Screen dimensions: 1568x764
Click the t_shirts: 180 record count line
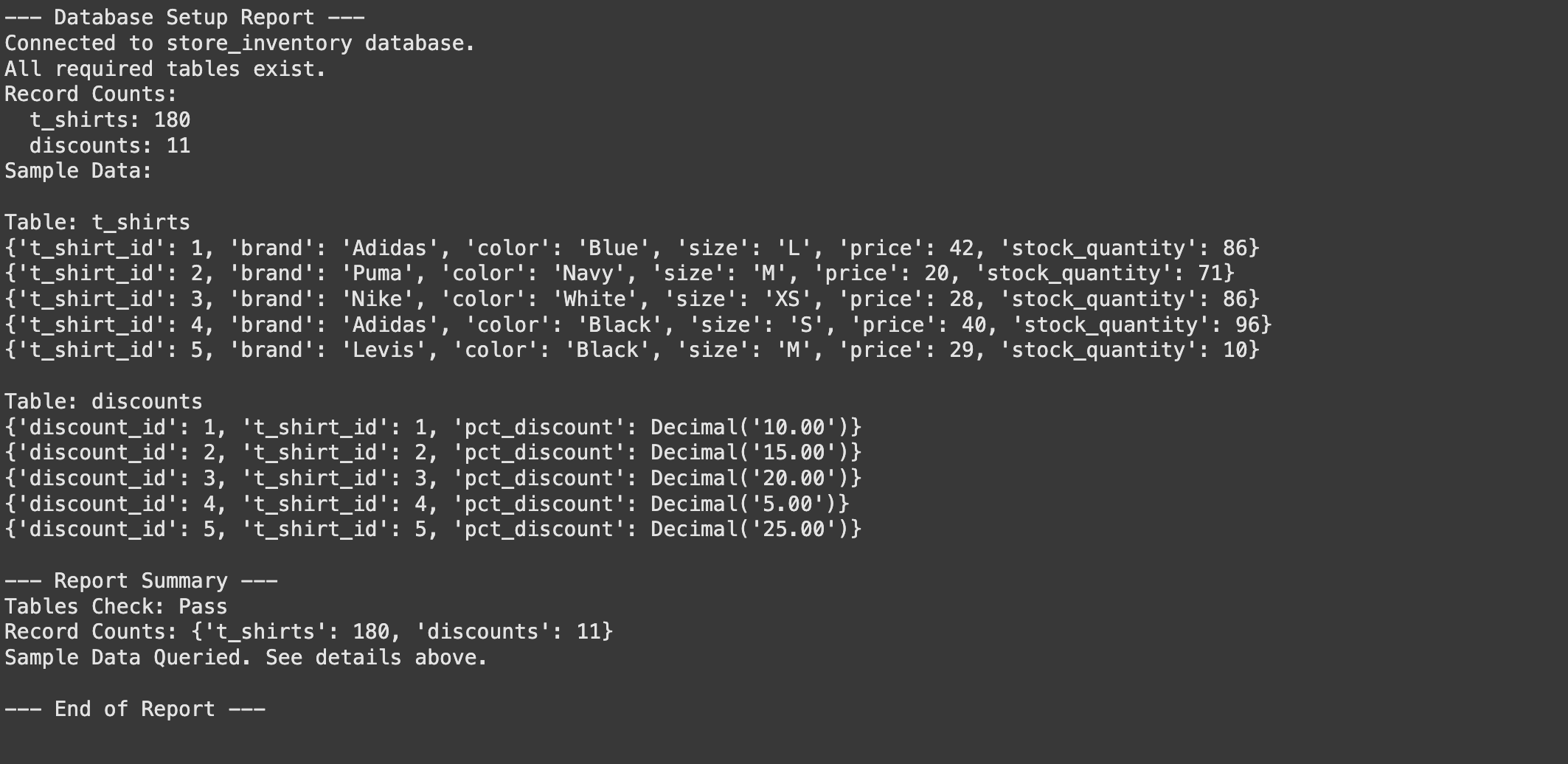tap(110, 120)
